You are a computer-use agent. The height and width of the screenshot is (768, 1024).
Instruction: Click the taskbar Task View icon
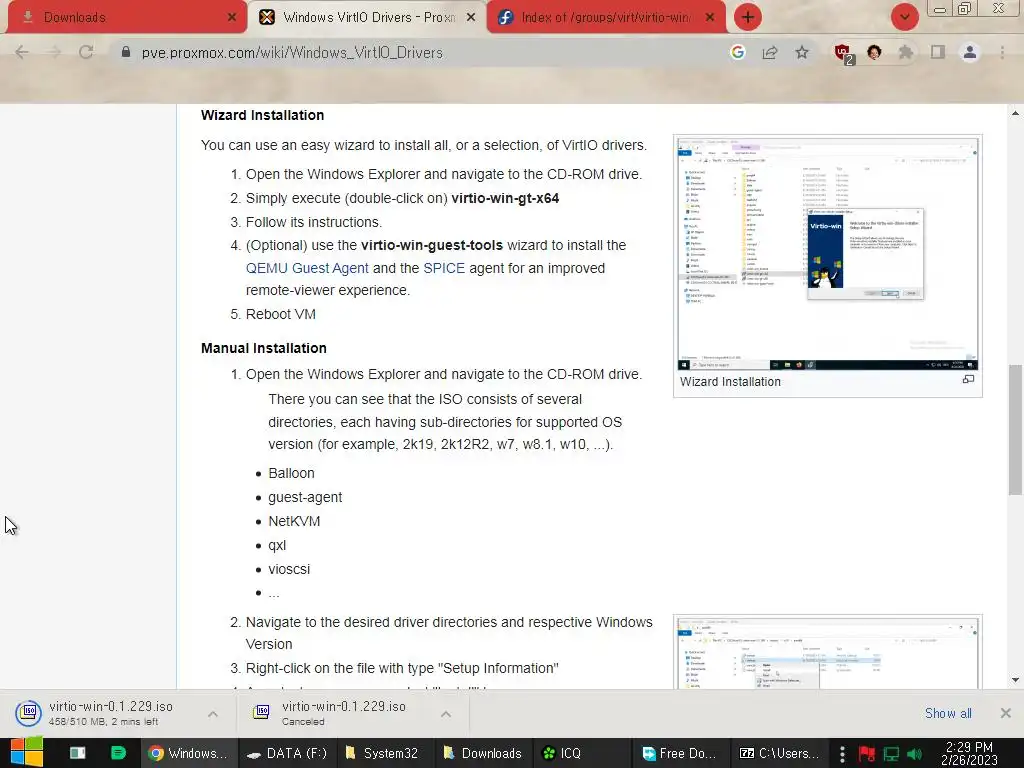(78, 753)
